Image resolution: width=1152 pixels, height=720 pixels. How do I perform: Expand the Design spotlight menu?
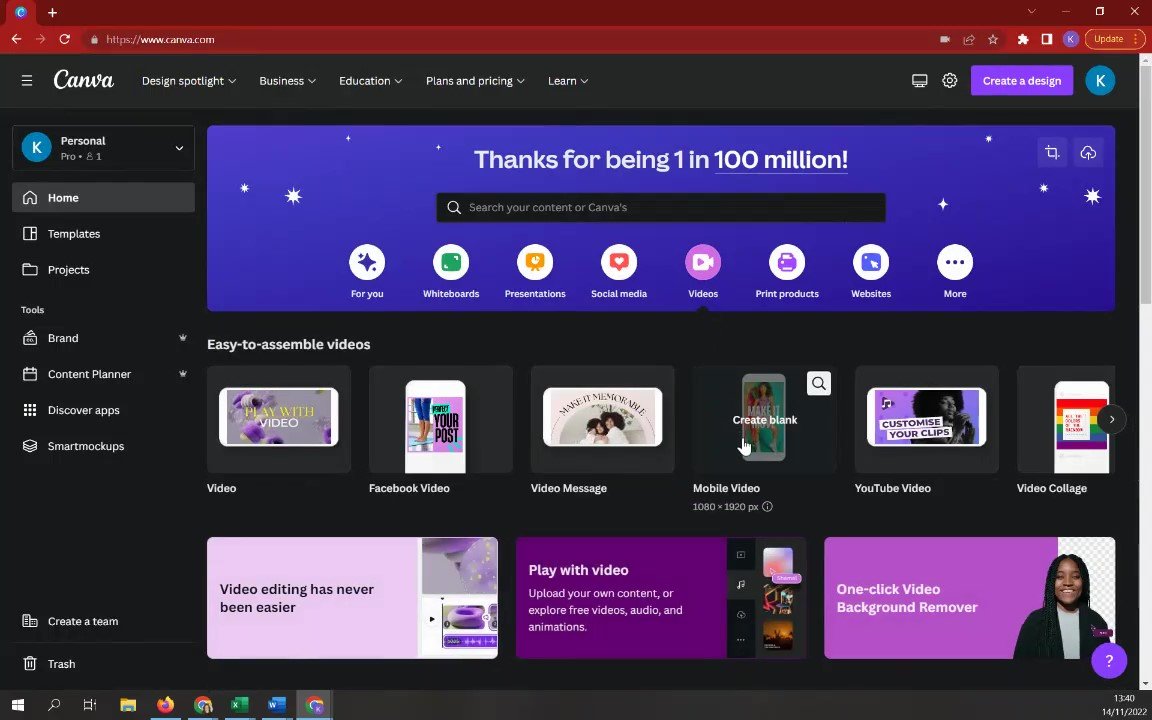pos(189,81)
